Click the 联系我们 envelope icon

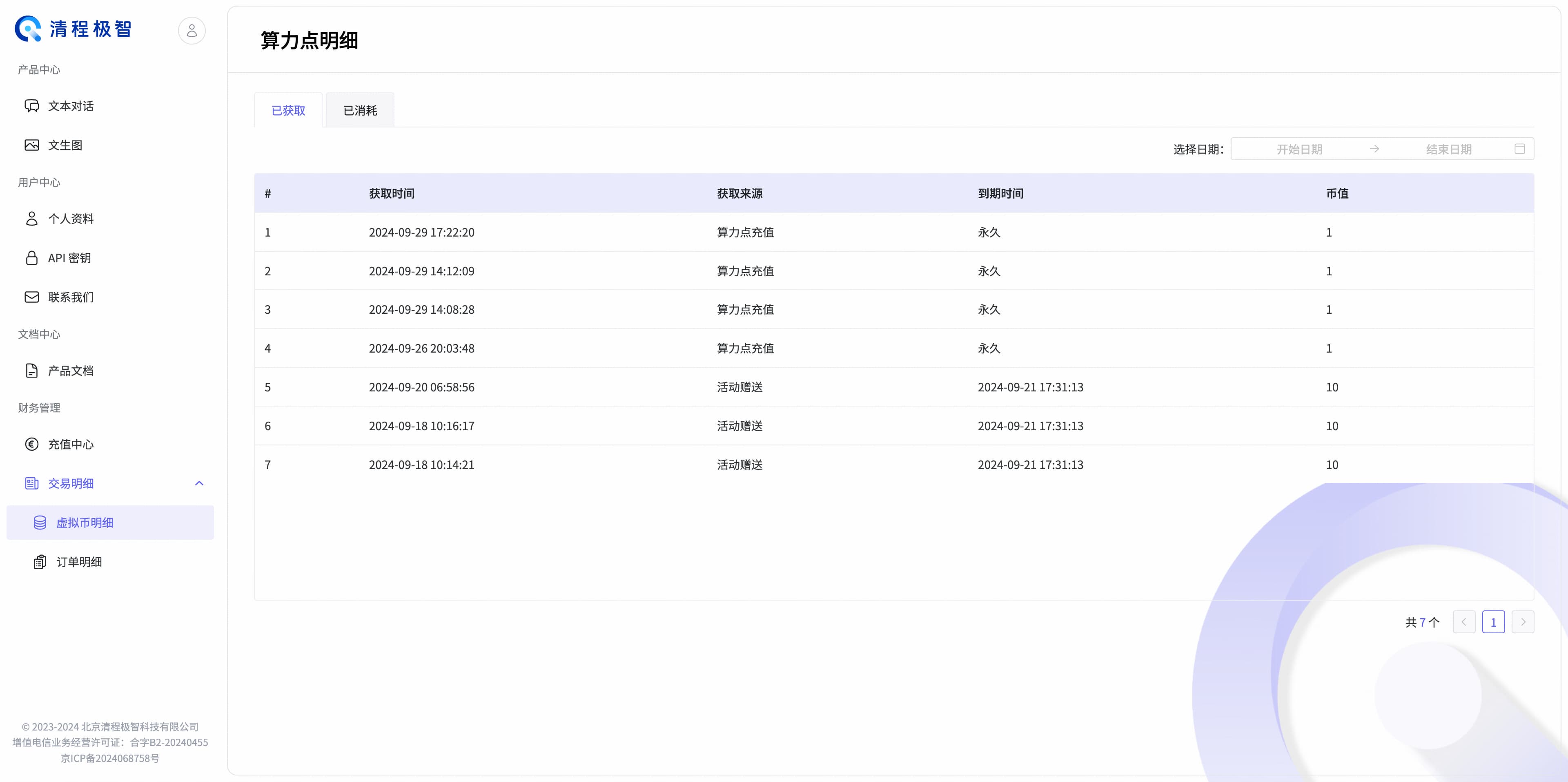(x=32, y=297)
